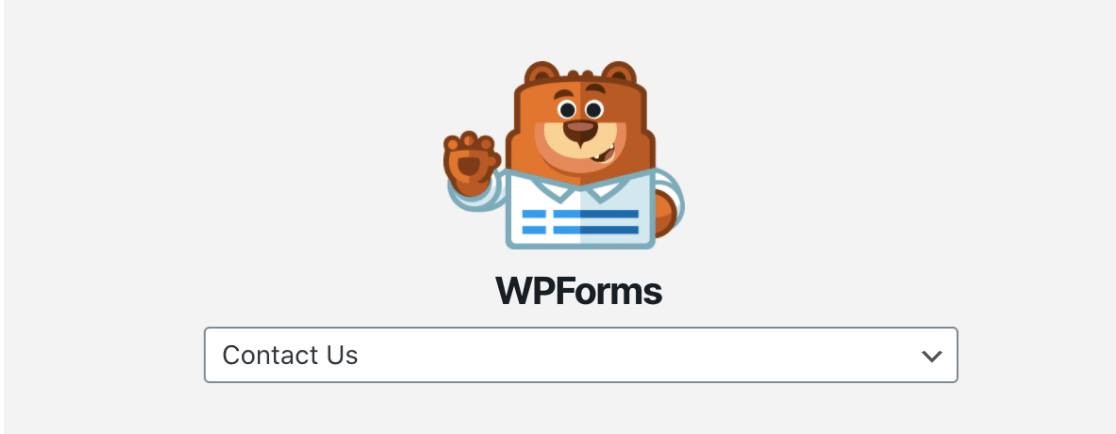
Task: Click the bear mascot's right eye
Action: (594, 110)
